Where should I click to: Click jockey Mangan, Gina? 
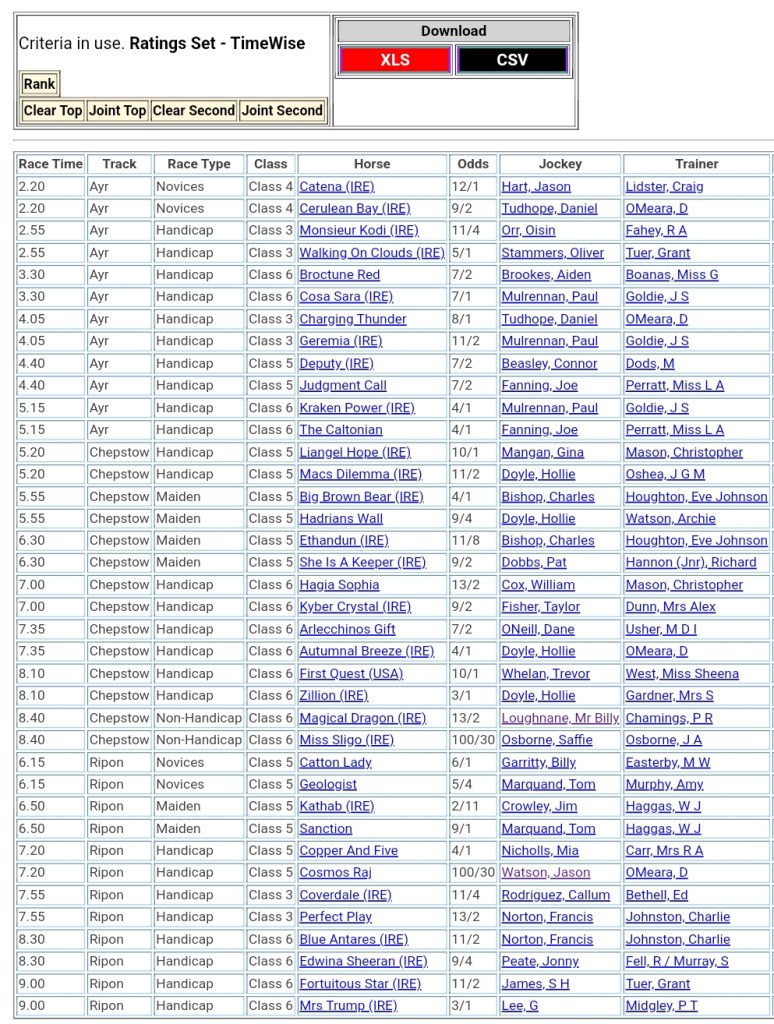(542, 452)
